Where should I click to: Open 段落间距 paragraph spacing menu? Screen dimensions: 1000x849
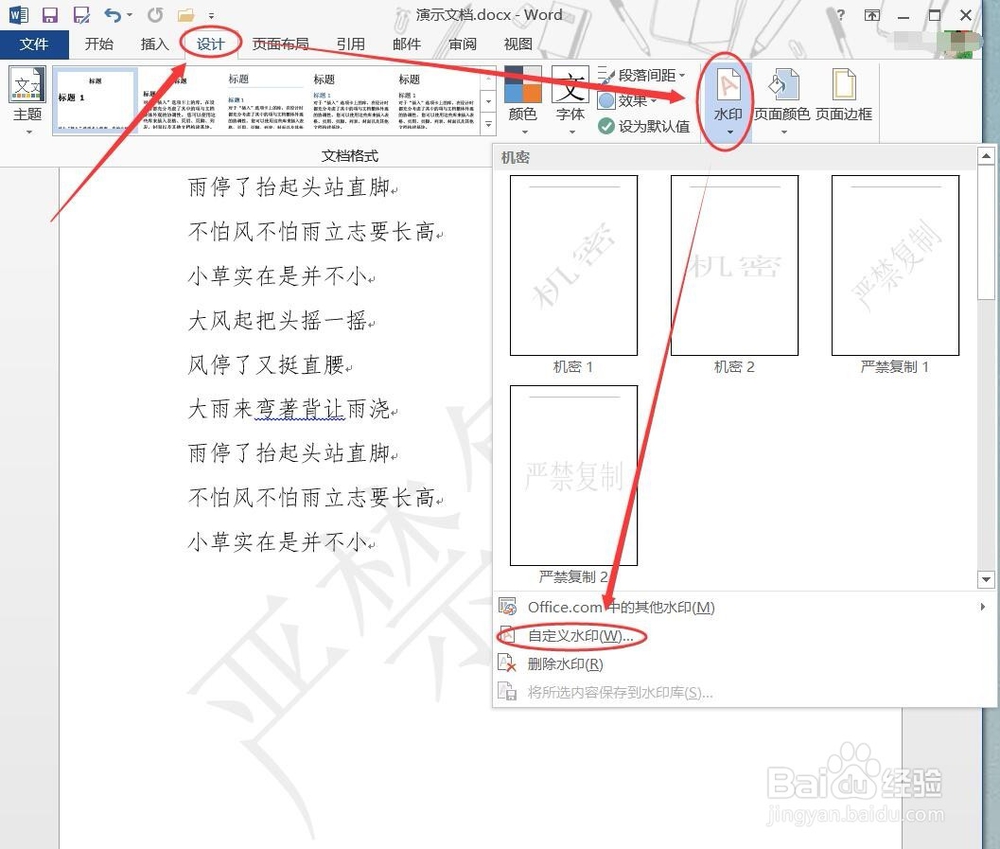point(642,75)
